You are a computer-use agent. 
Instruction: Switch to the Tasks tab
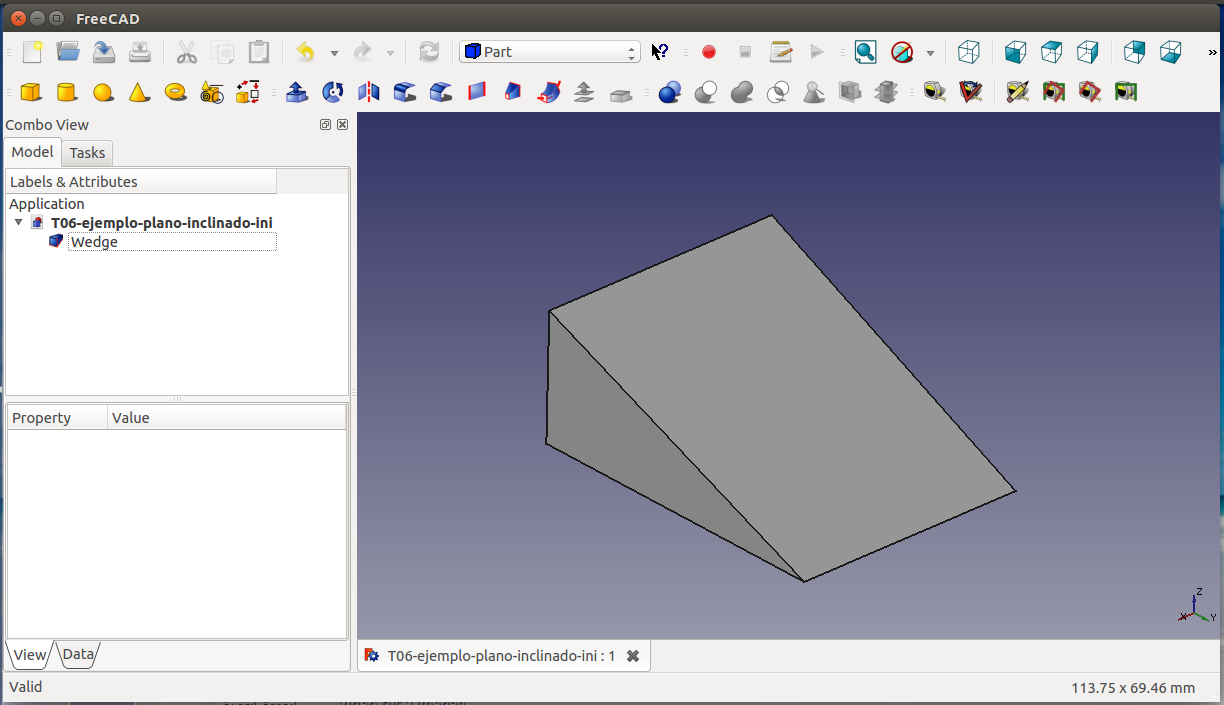coord(87,153)
